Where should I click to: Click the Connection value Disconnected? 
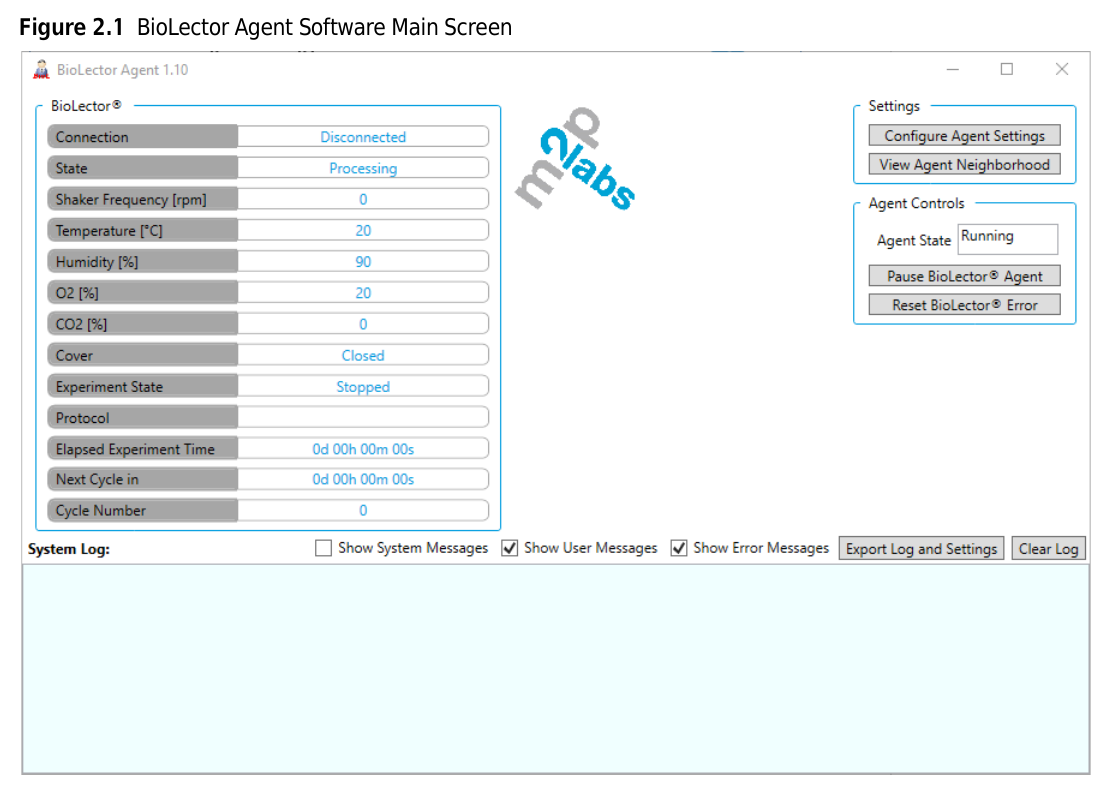(x=363, y=137)
